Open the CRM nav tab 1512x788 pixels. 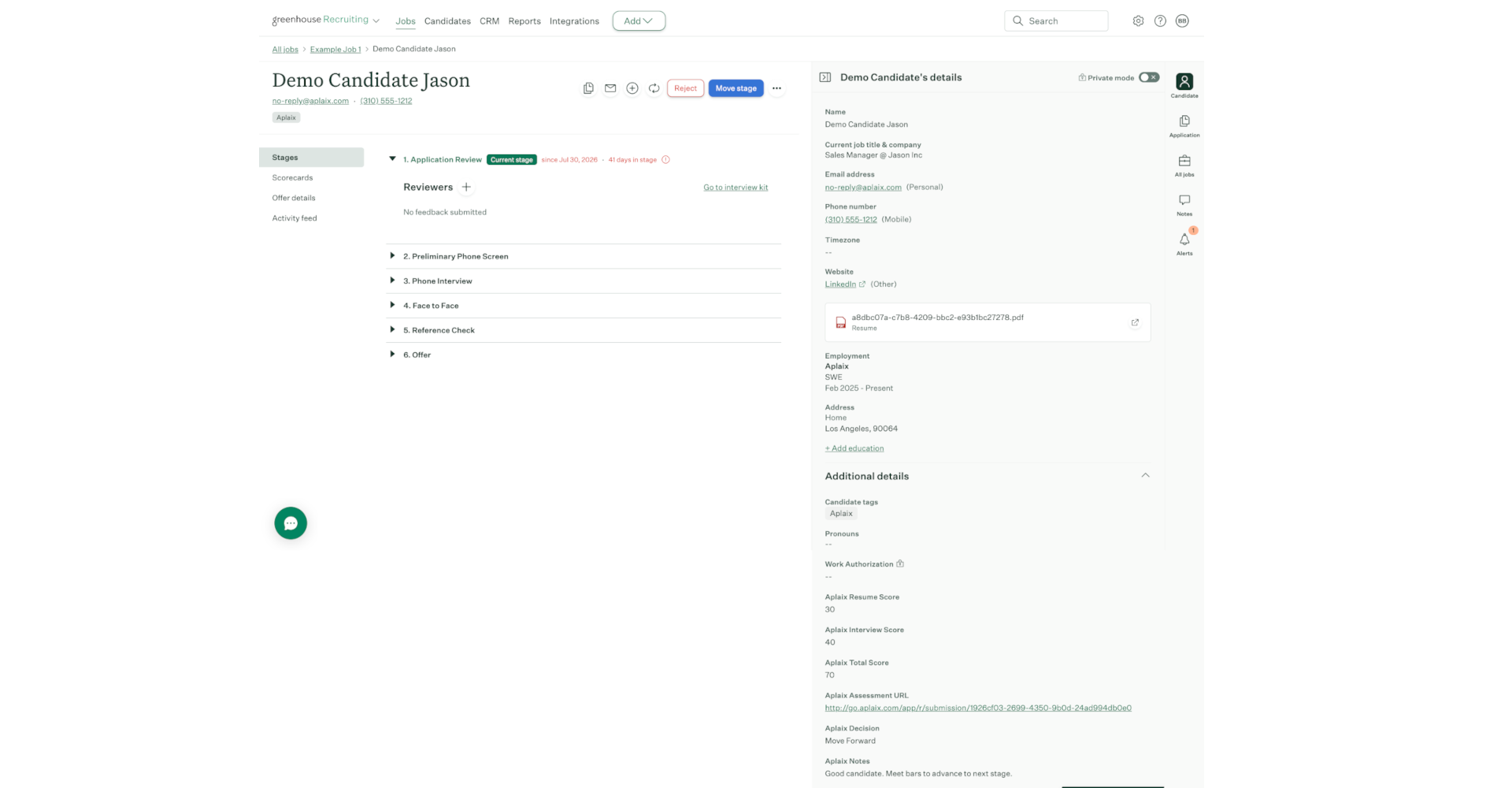pos(489,21)
